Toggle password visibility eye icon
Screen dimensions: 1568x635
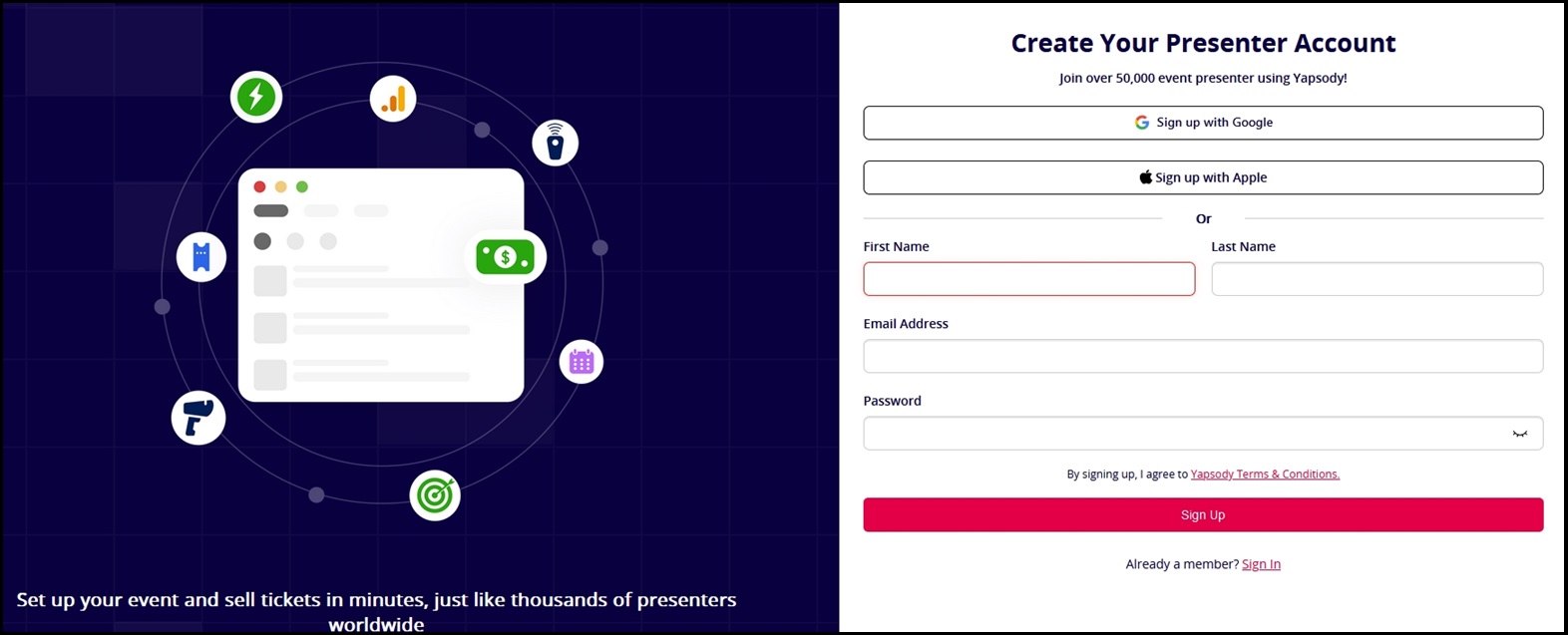1520,434
